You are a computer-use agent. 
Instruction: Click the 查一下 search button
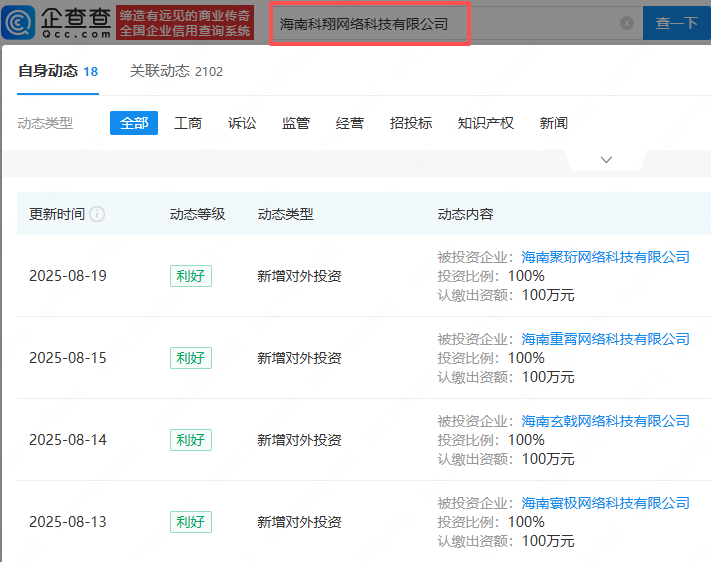677,23
